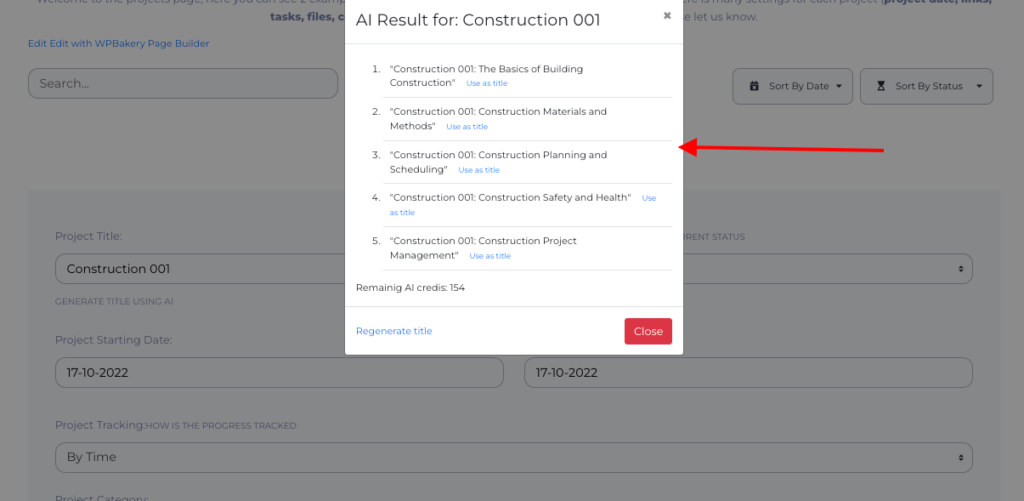Click the Project Title field
1024x501 pixels.
coord(200,269)
